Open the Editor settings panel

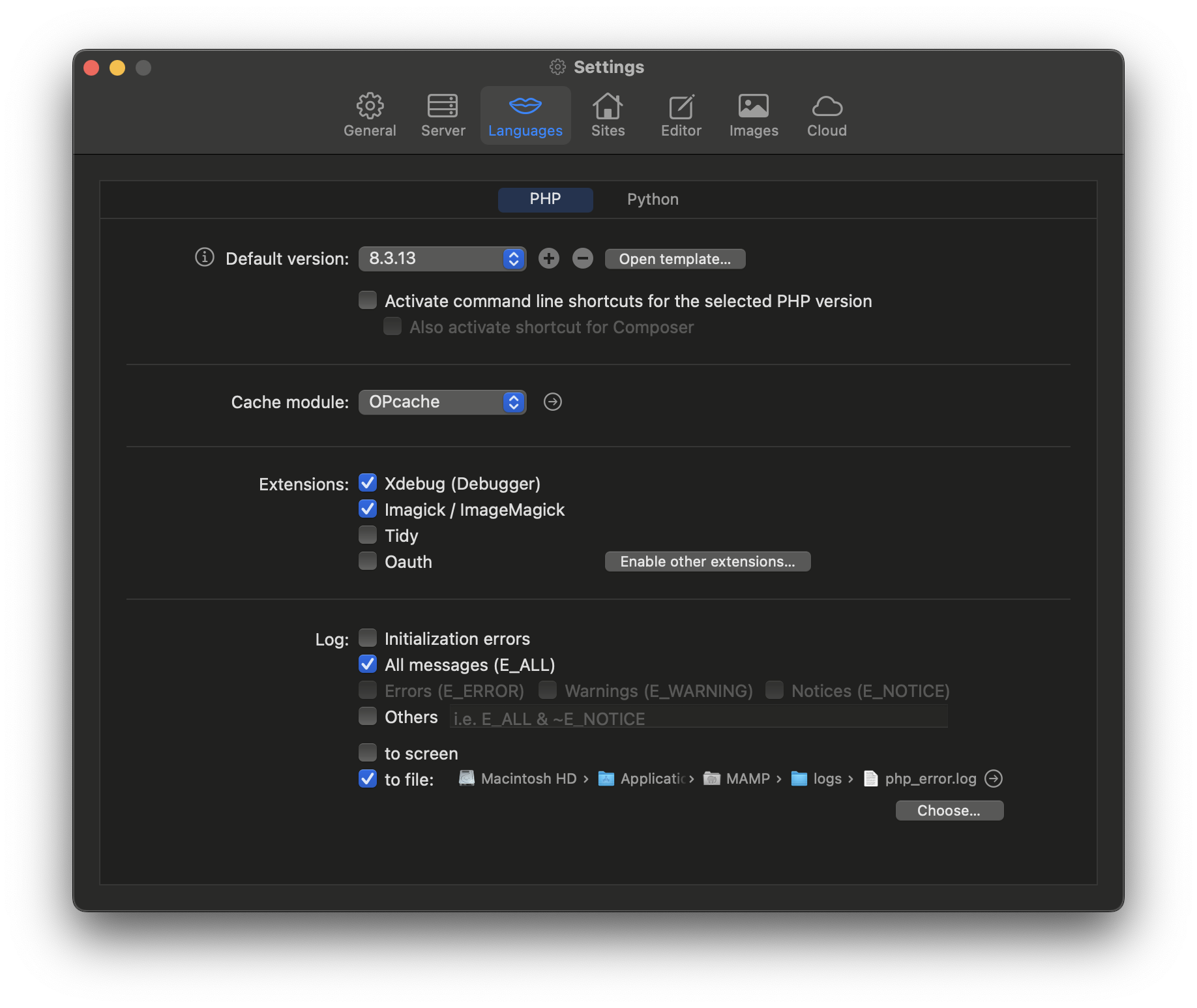[681, 115]
